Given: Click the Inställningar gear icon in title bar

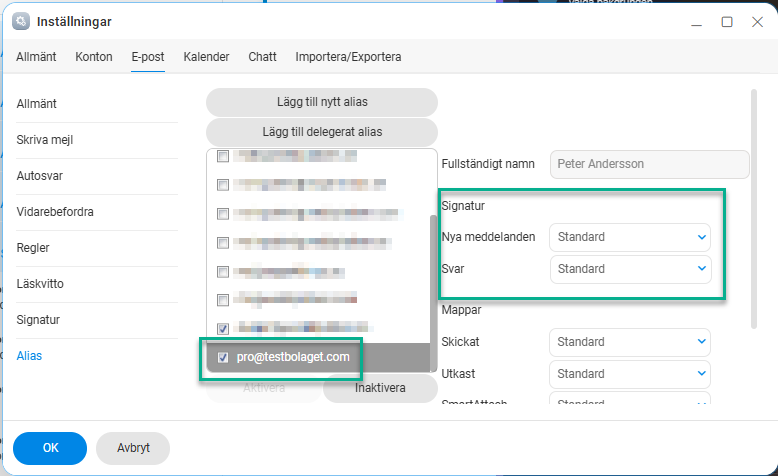Looking at the screenshot, I should click(21, 22).
